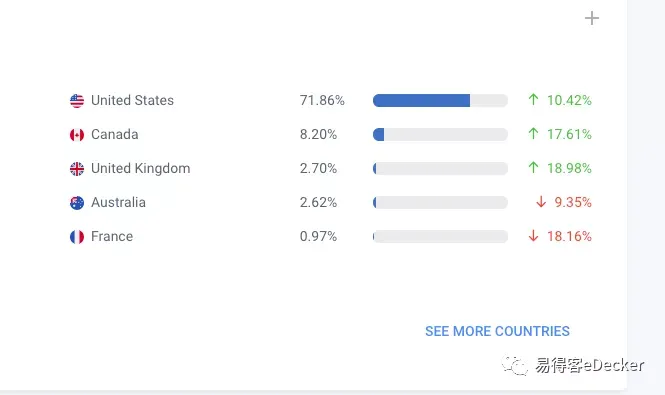Open the SEE MORE COUNTRIES link
Screen dimensions: 665x395
point(497,331)
